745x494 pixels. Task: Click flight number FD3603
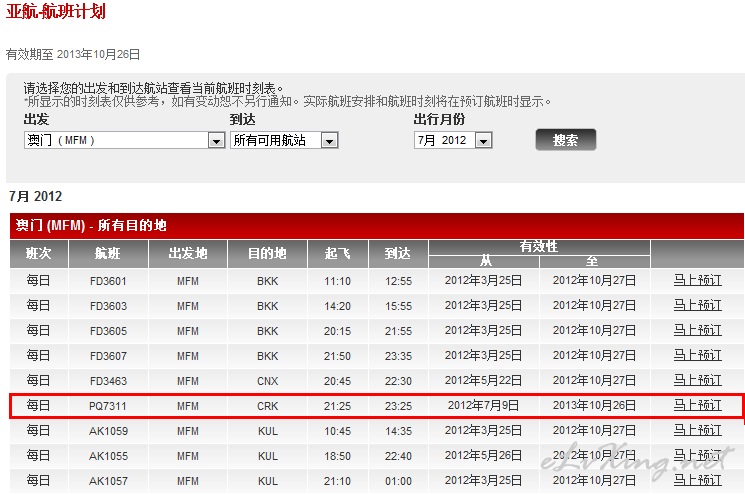point(108,306)
